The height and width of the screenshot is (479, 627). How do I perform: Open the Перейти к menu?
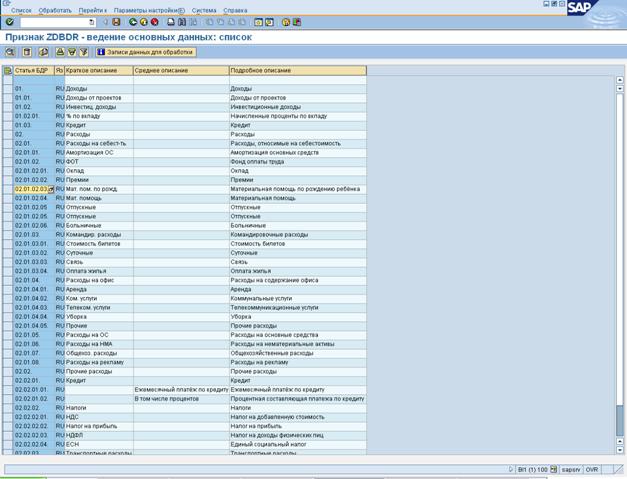click(94, 9)
